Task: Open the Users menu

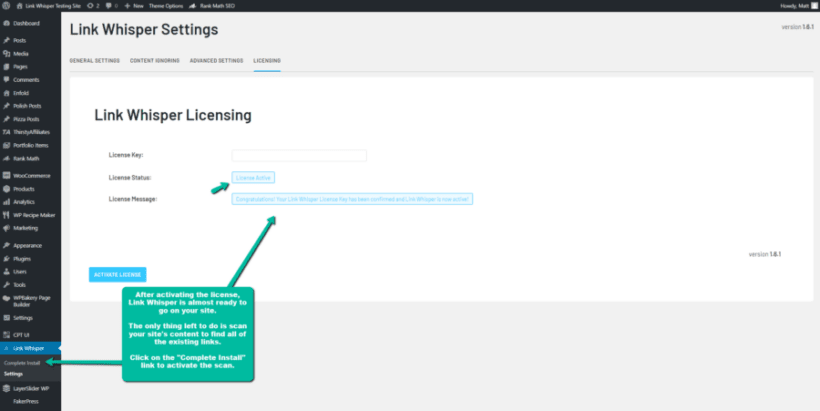Action: pyautogui.click(x=20, y=271)
